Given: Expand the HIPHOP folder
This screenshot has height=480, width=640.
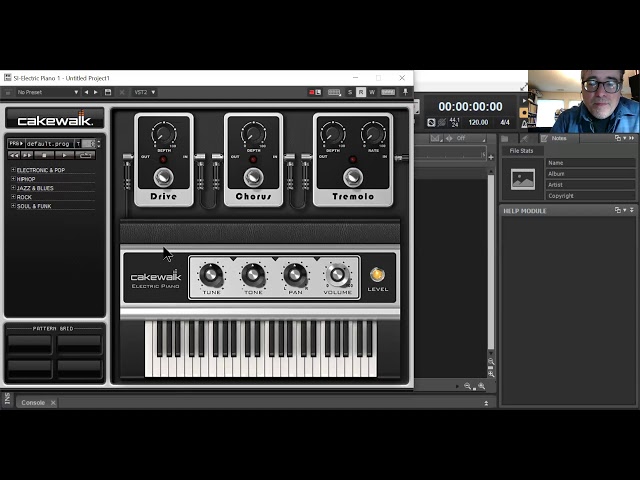Looking at the screenshot, I should tap(13, 178).
